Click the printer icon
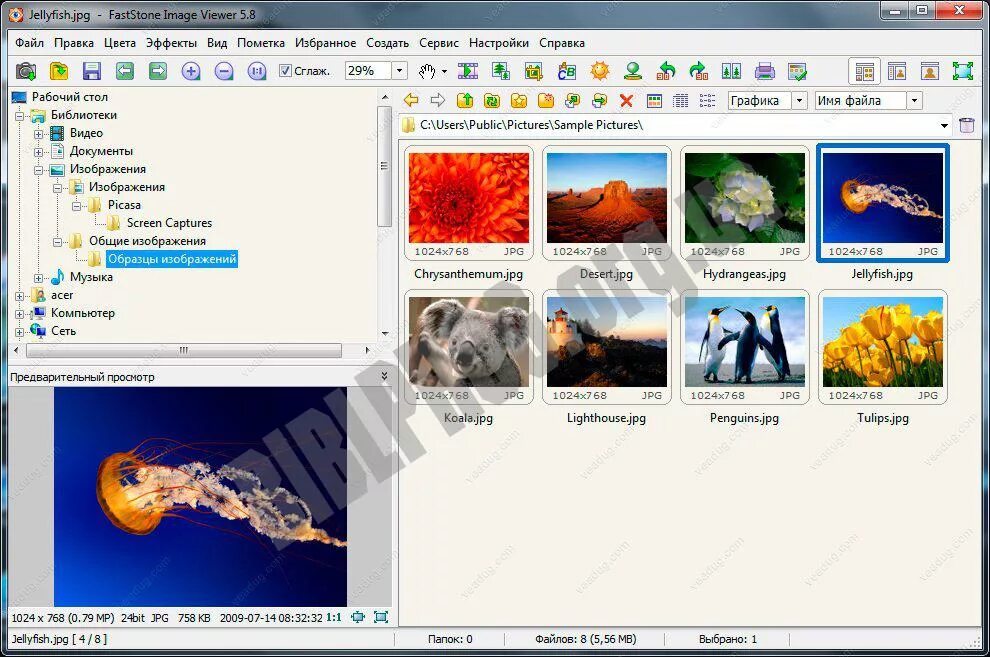 click(x=765, y=71)
